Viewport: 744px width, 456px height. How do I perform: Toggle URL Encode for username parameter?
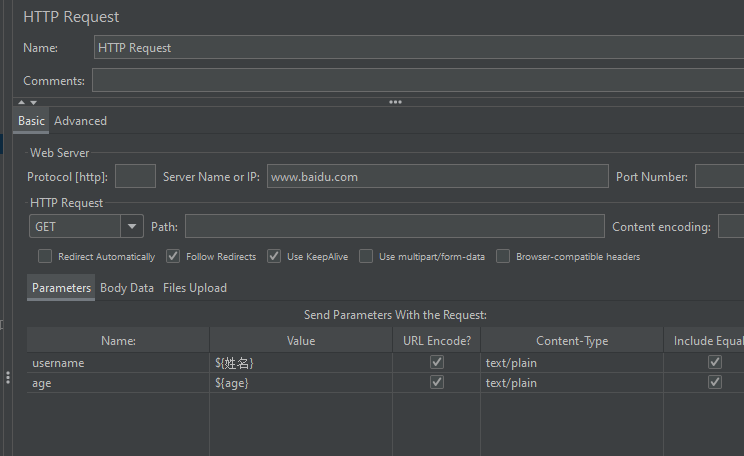(437, 363)
